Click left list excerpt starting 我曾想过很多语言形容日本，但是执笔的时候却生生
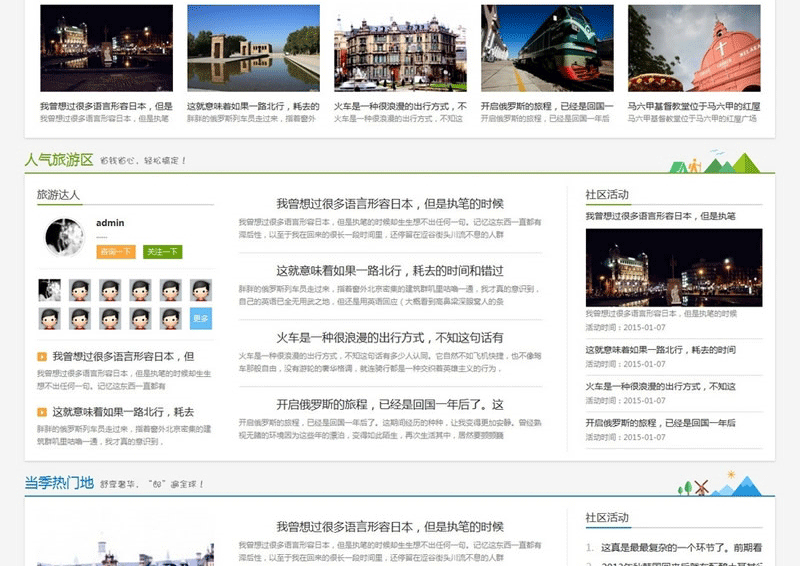The image size is (800, 566). [x=124, y=380]
